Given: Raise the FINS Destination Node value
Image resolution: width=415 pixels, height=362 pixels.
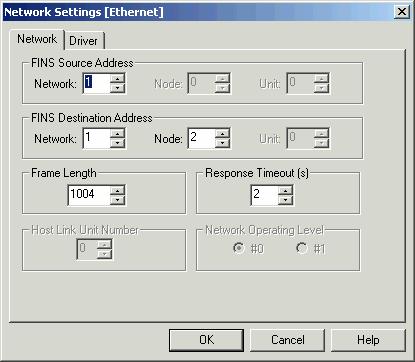Looking at the screenshot, I should coord(222,134).
